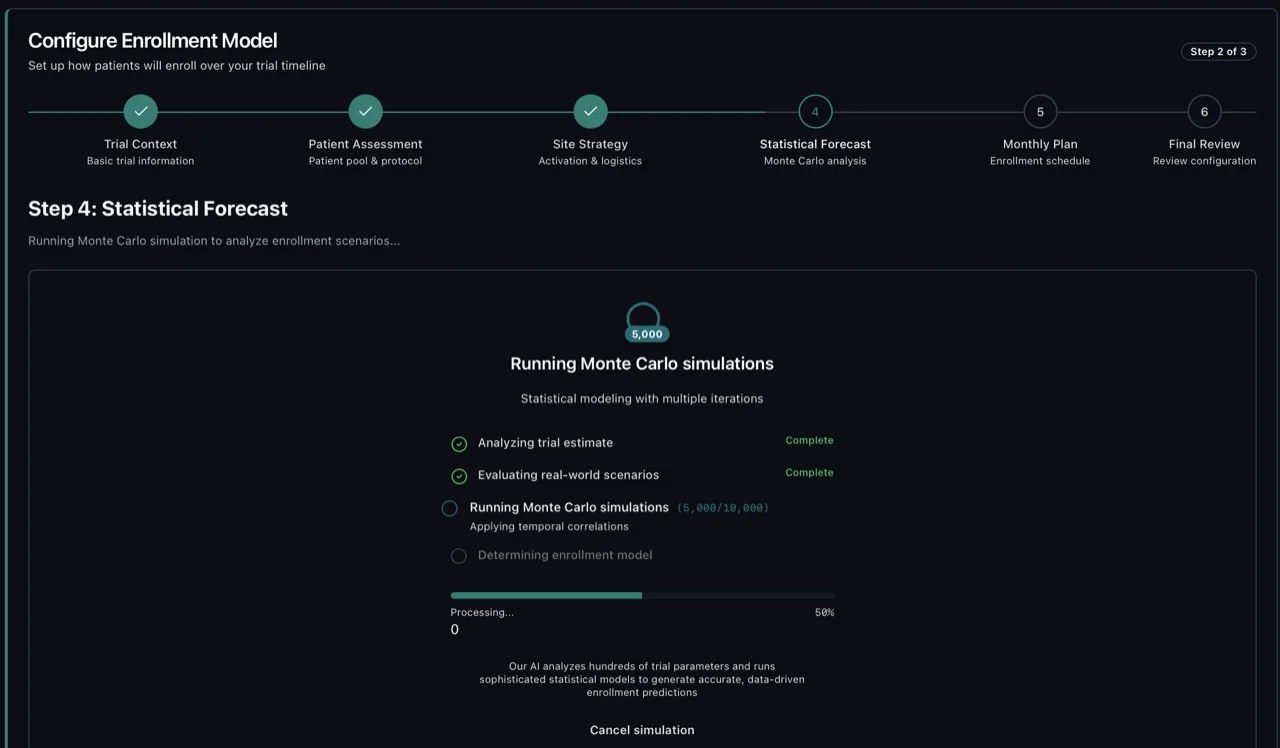Click the 5,000 iteration count badge
The width and height of the screenshot is (1280, 748).
[647, 334]
